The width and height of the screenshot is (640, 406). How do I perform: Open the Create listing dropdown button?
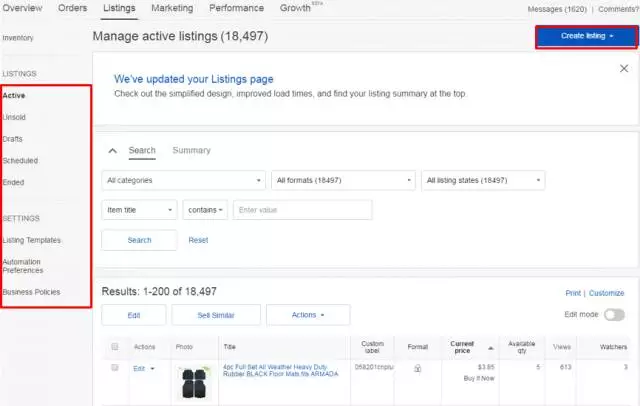(587, 36)
